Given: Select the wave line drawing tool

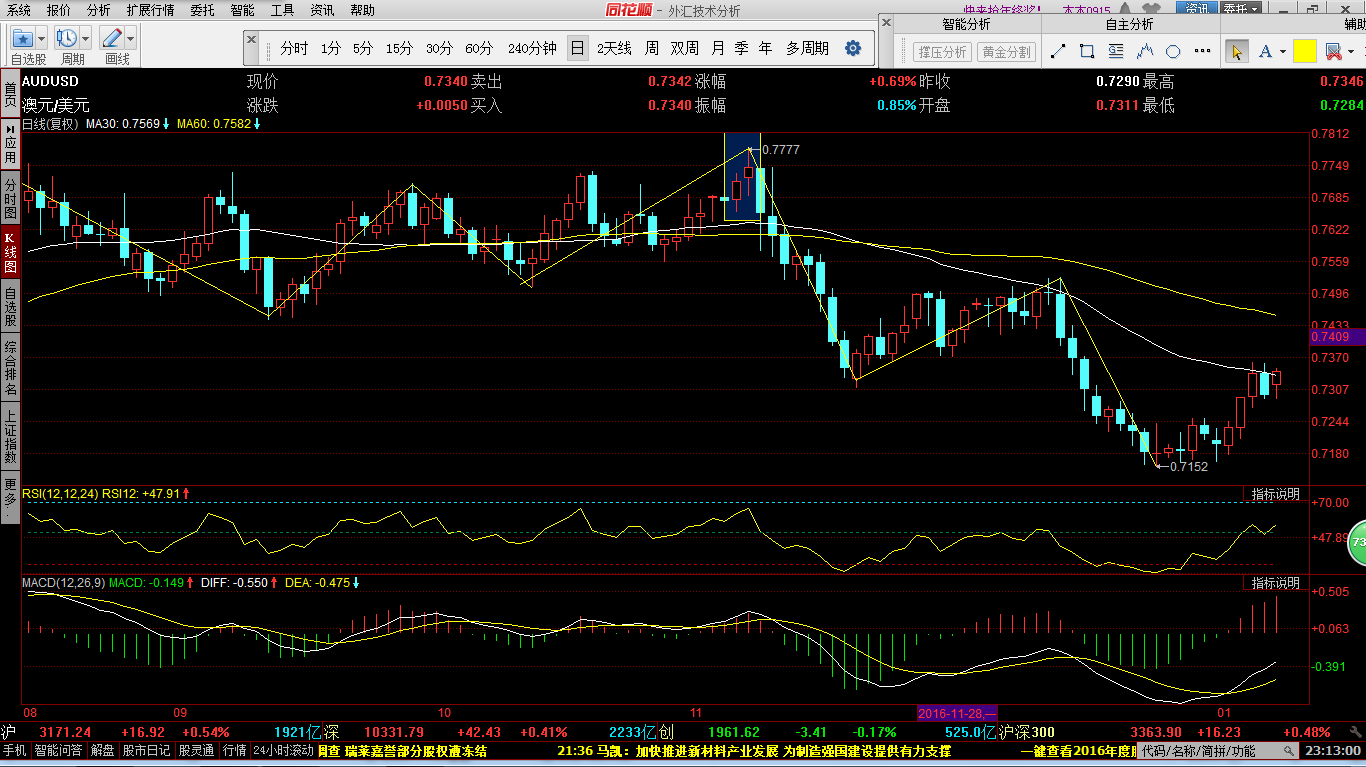Looking at the screenshot, I should click(1145, 51).
